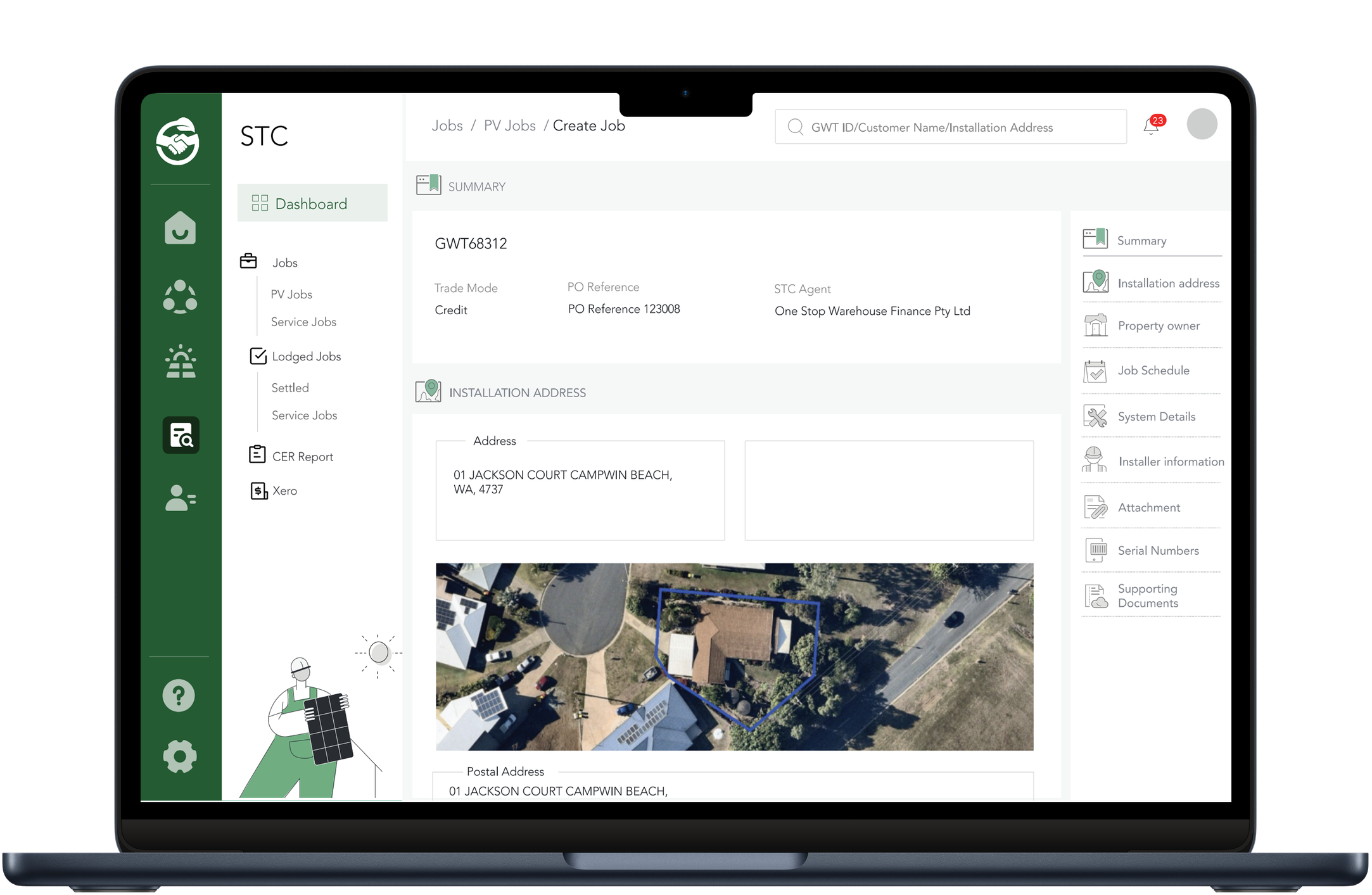
Task: Click the Jobs breadcrumb link
Action: click(447, 125)
